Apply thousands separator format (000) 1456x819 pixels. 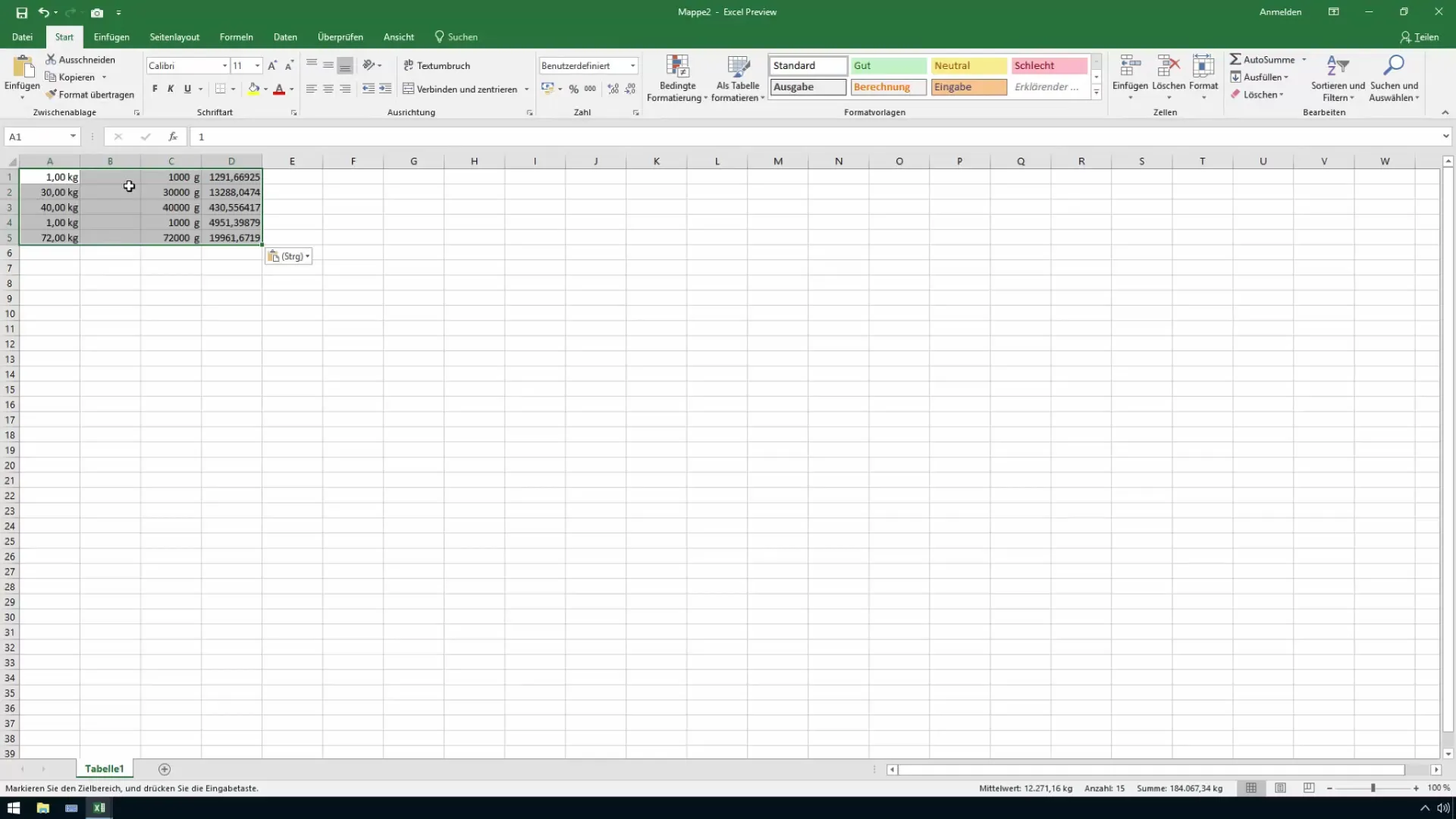pos(590,89)
